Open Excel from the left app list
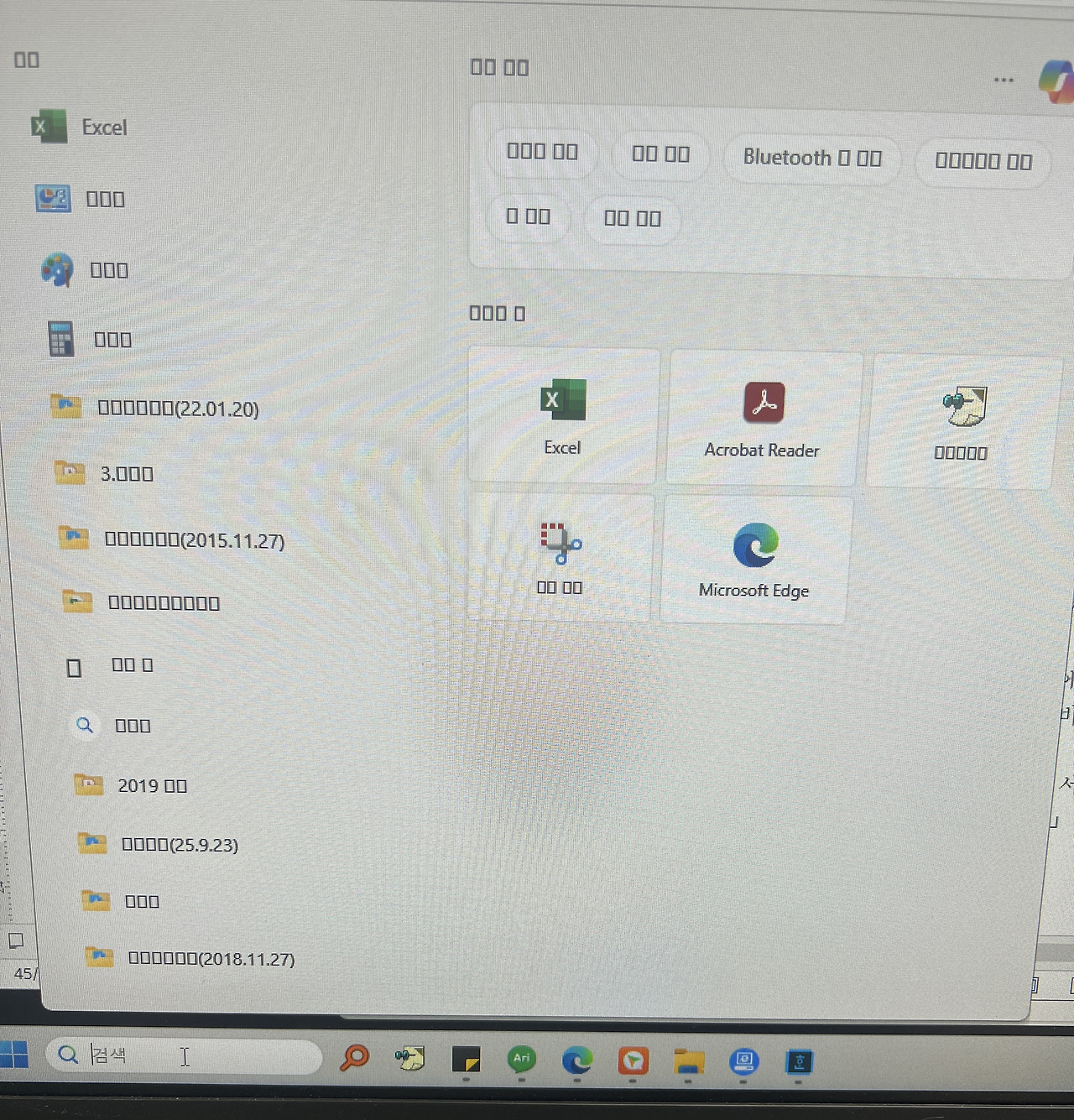The image size is (1074, 1120). (80, 128)
